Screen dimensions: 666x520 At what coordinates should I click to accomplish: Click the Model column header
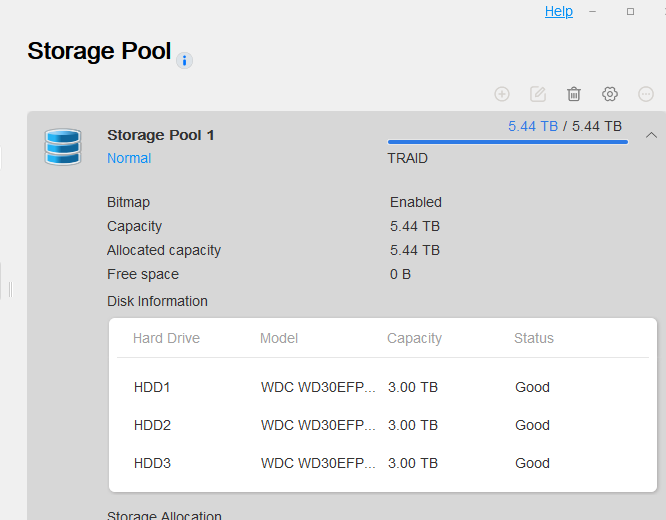click(x=279, y=338)
